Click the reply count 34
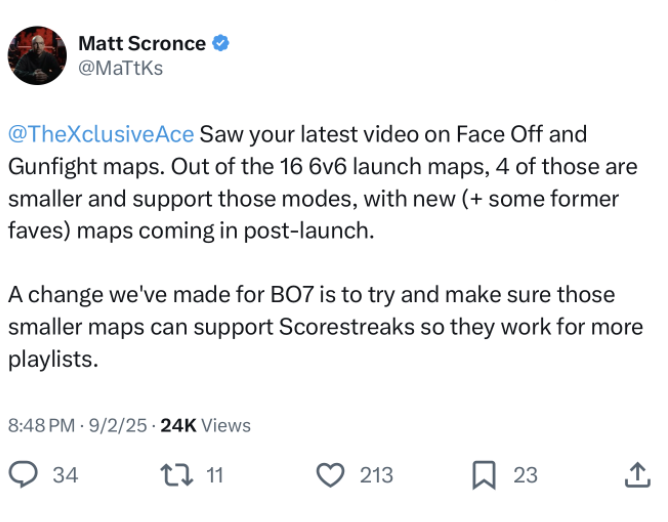Screen dimensions: 668x522 pos(65,475)
